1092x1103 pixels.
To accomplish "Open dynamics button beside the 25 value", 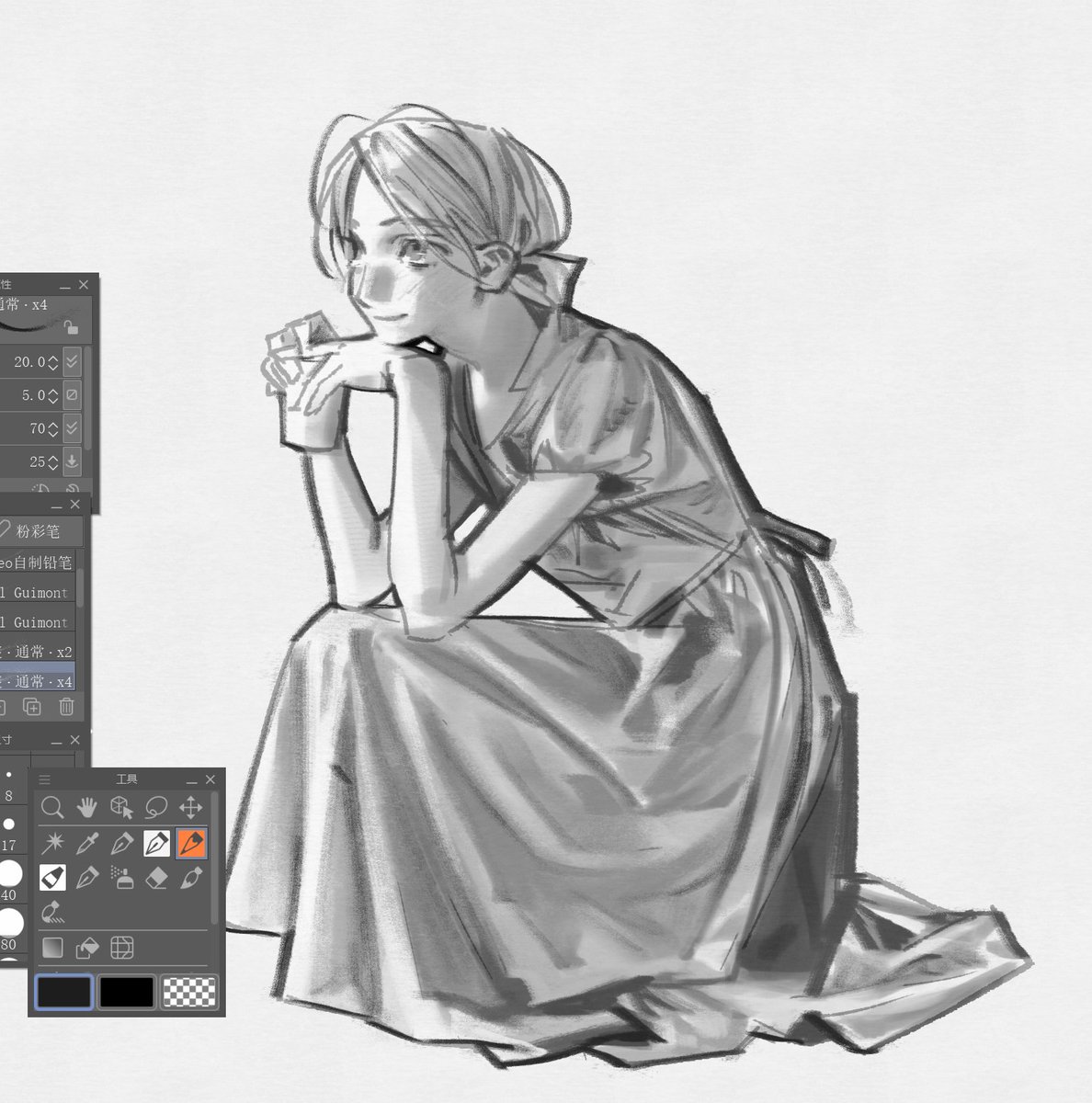I will coord(73,461).
